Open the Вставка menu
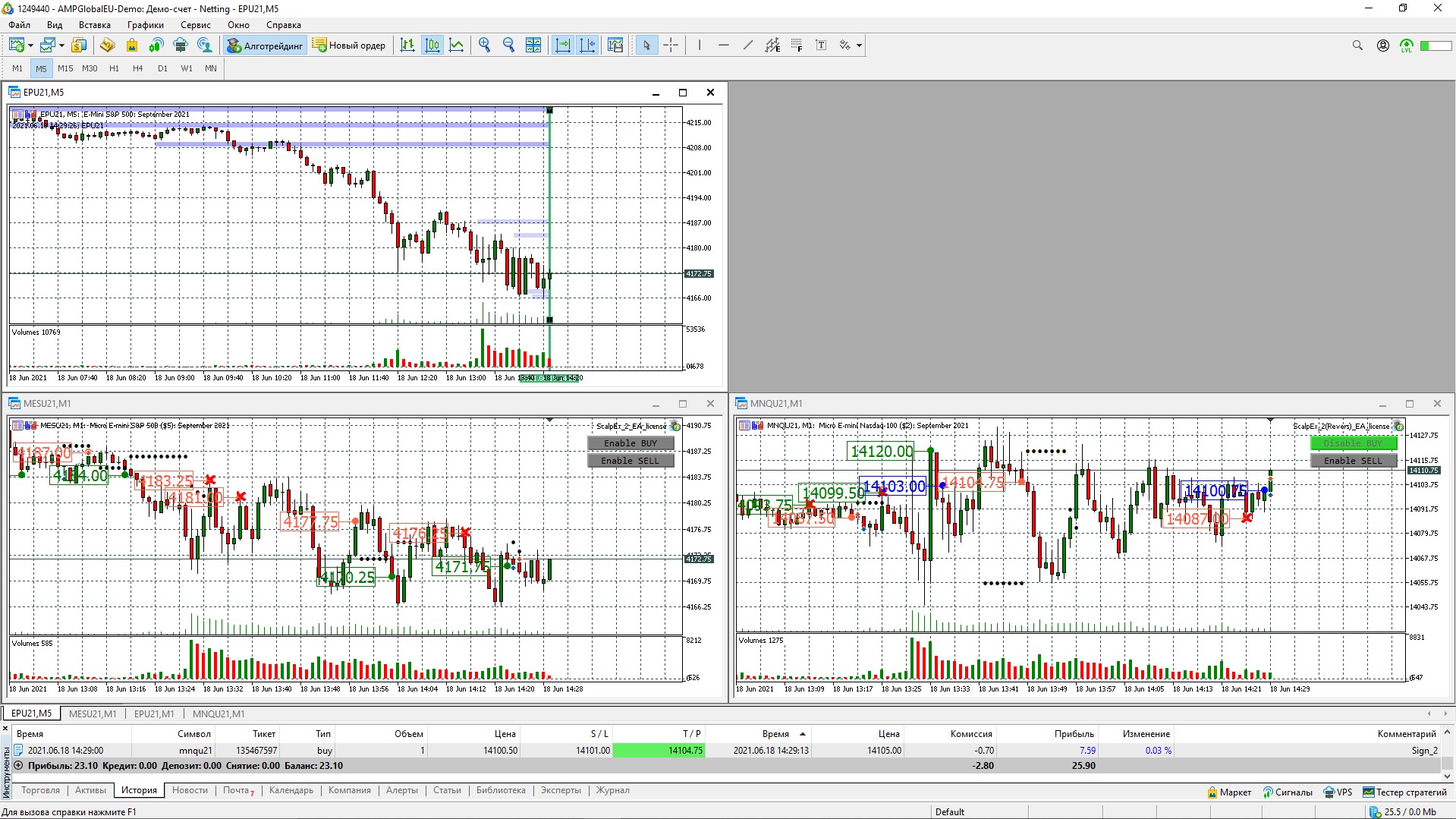Image resolution: width=1456 pixels, height=819 pixels. pyautogui.click(x=95, y=25)
